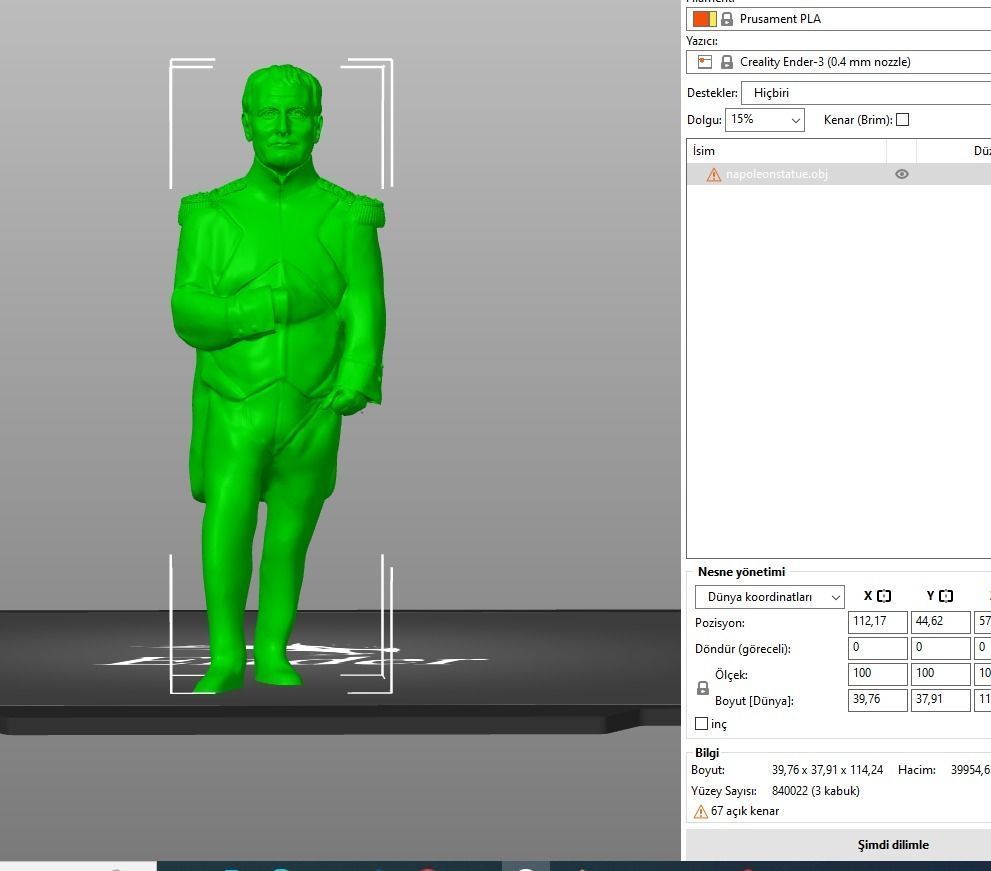
Task: Click the Pozisyon Y field showing 44,62
Action: 940,622
